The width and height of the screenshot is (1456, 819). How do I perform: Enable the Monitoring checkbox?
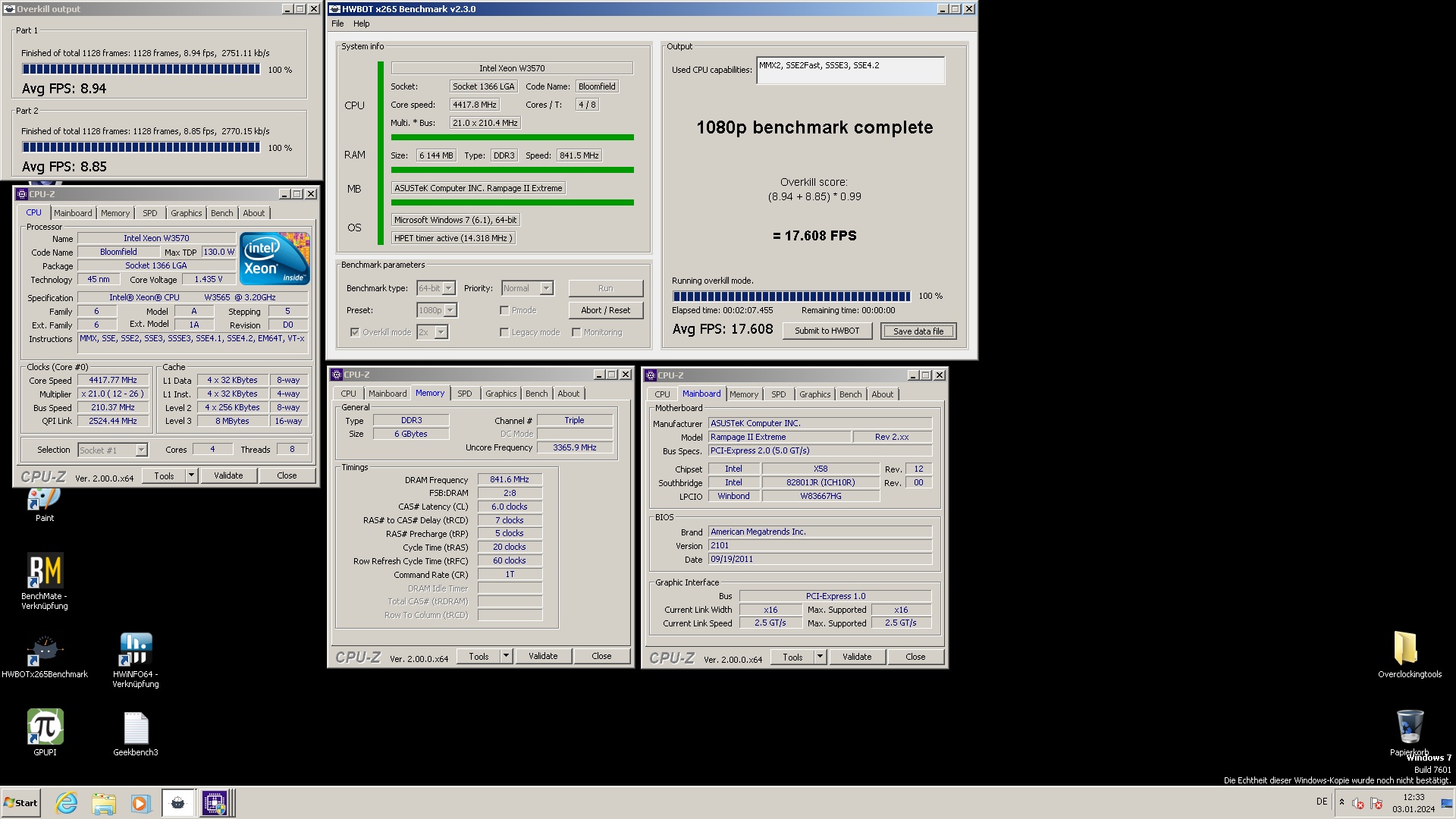pos(576,332)
